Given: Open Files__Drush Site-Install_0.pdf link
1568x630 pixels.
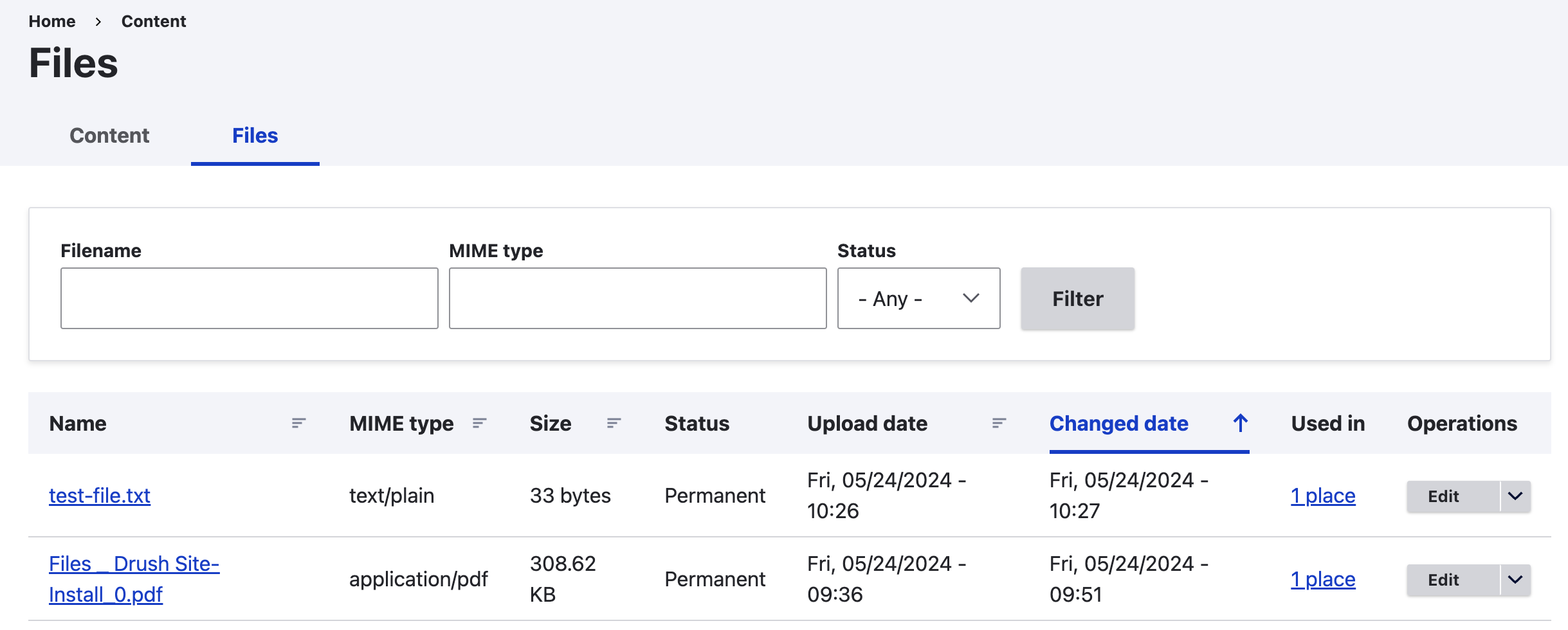Looking at the screenshot, I should [134, 578].
